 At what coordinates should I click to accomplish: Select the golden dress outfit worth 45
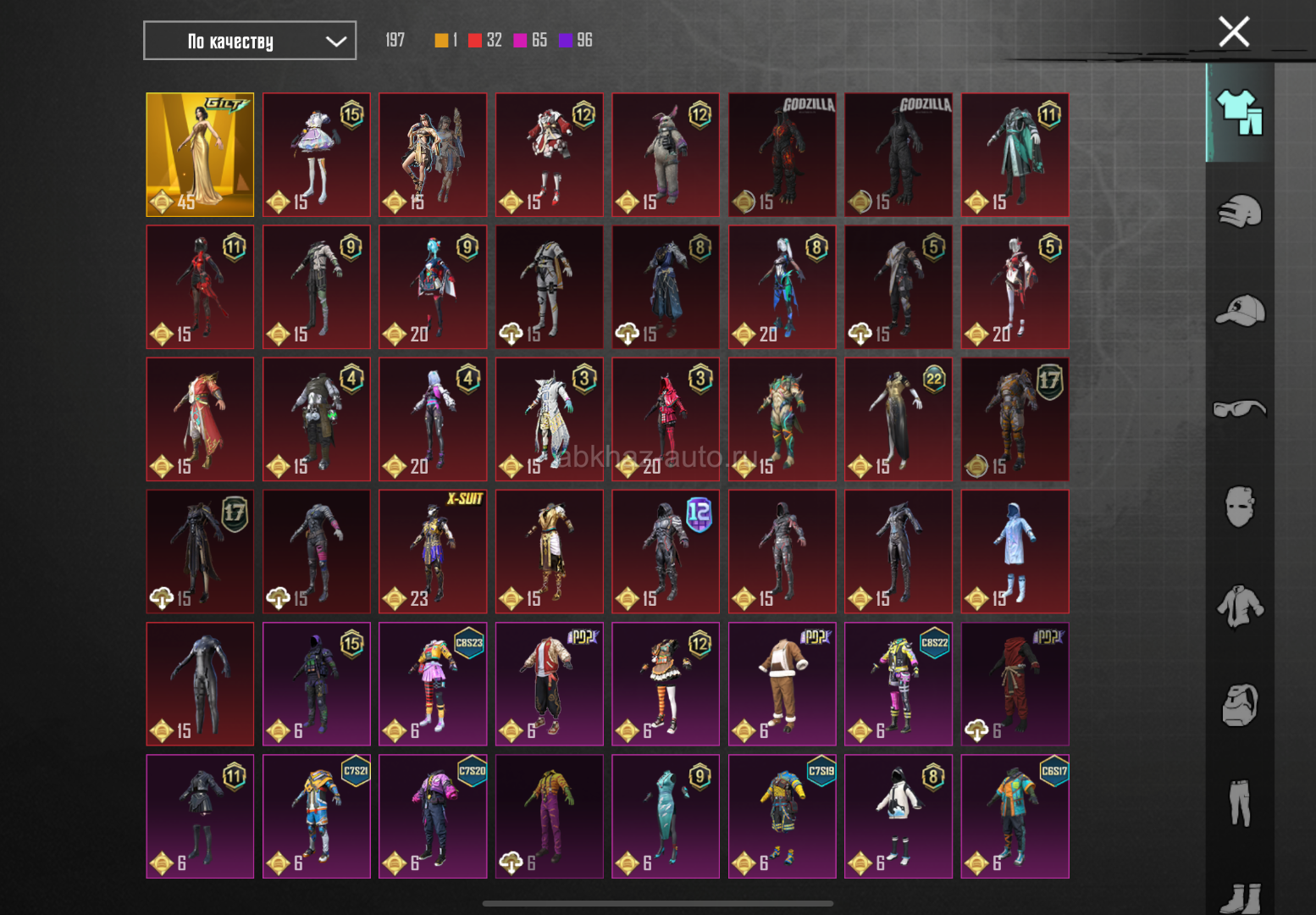(200, 154)
